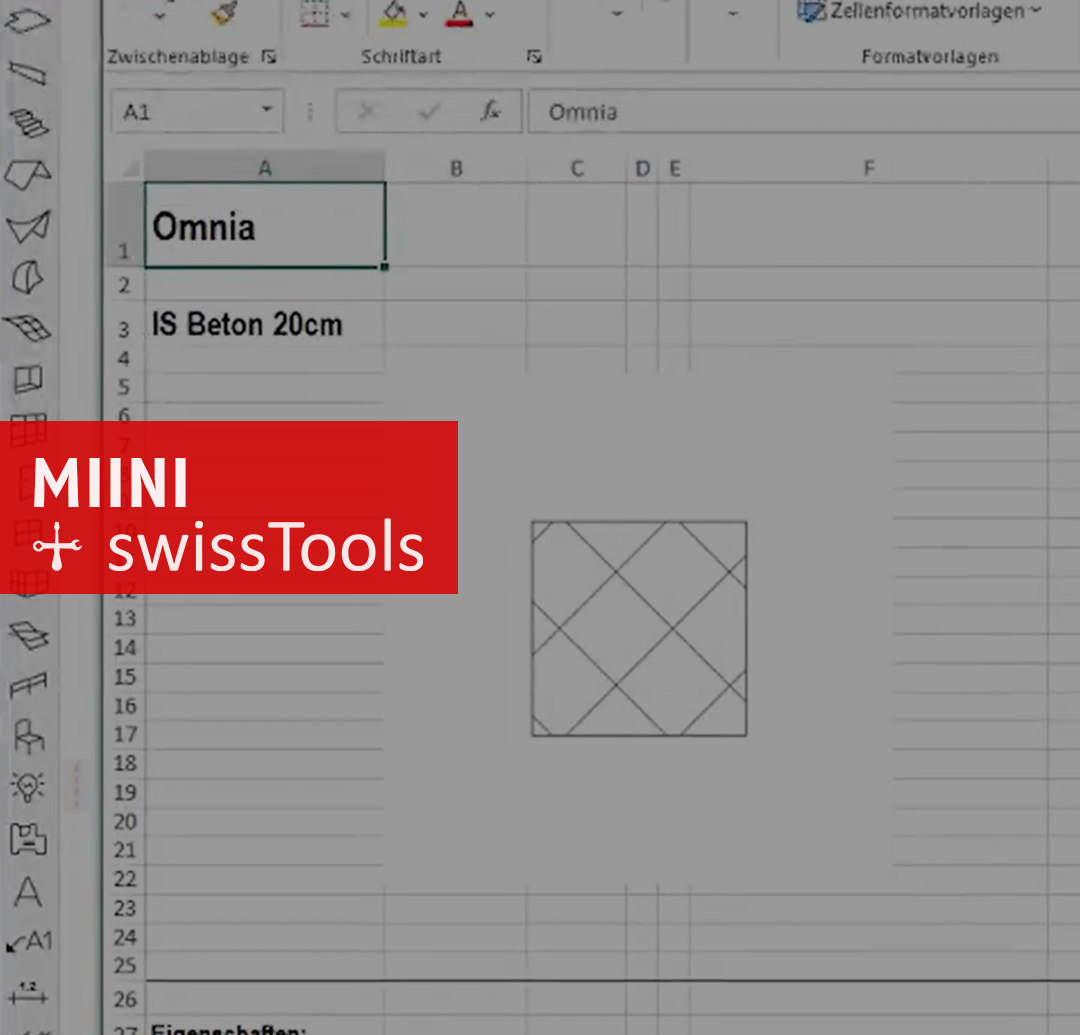
Task: Click the format painter brush icon
Action: [x=225, y=12]
